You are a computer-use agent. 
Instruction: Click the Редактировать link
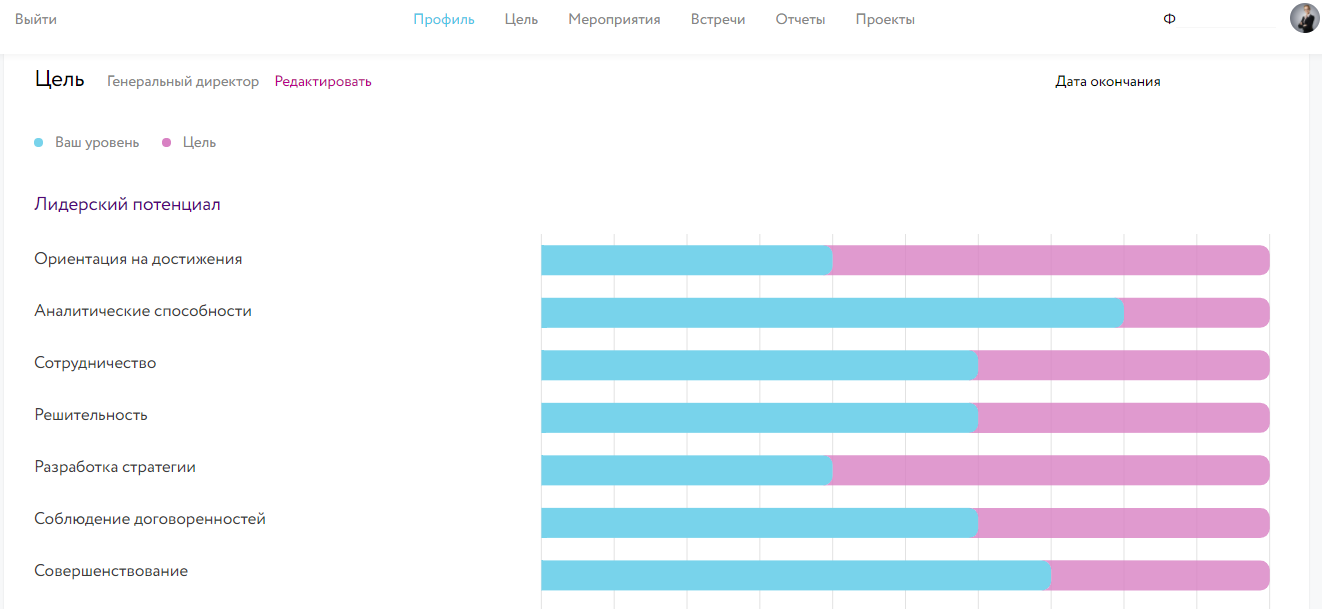(323, 82)
